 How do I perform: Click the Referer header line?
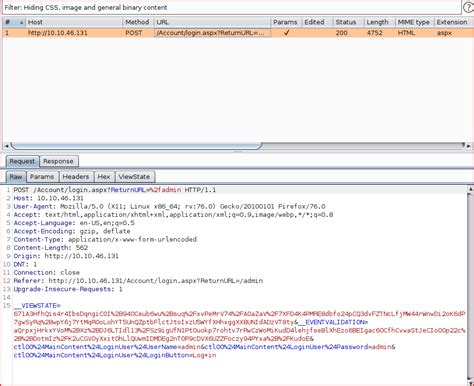pyautogui.click(x=138, y=281)
